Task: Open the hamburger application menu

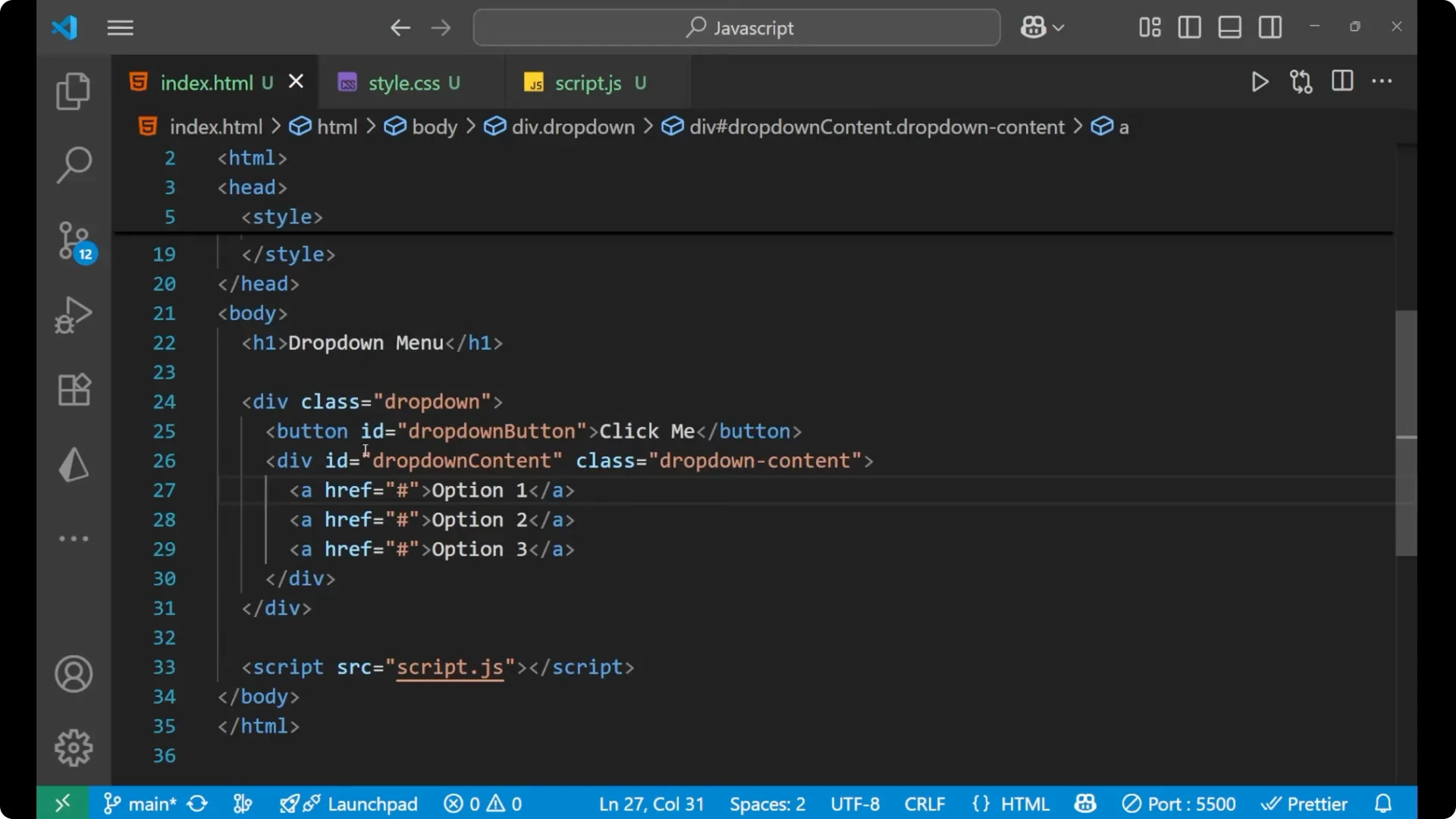Action: click(120, 28)
